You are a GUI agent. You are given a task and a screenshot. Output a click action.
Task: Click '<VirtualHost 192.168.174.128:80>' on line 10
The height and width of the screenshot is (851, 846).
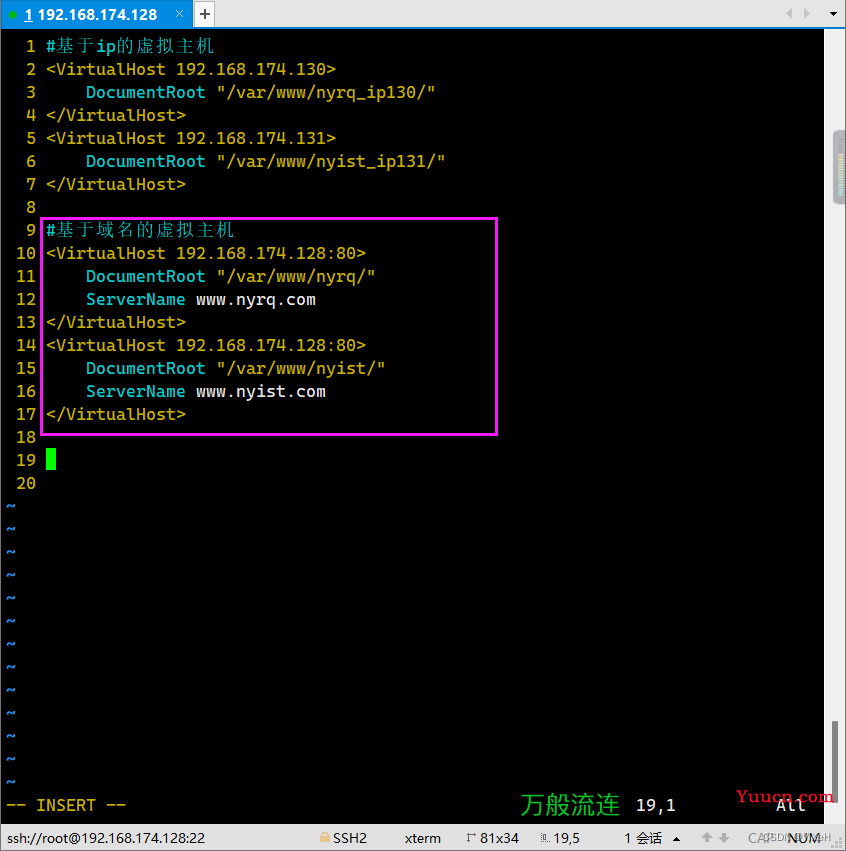pyautogui.click(x=206, y=253)
